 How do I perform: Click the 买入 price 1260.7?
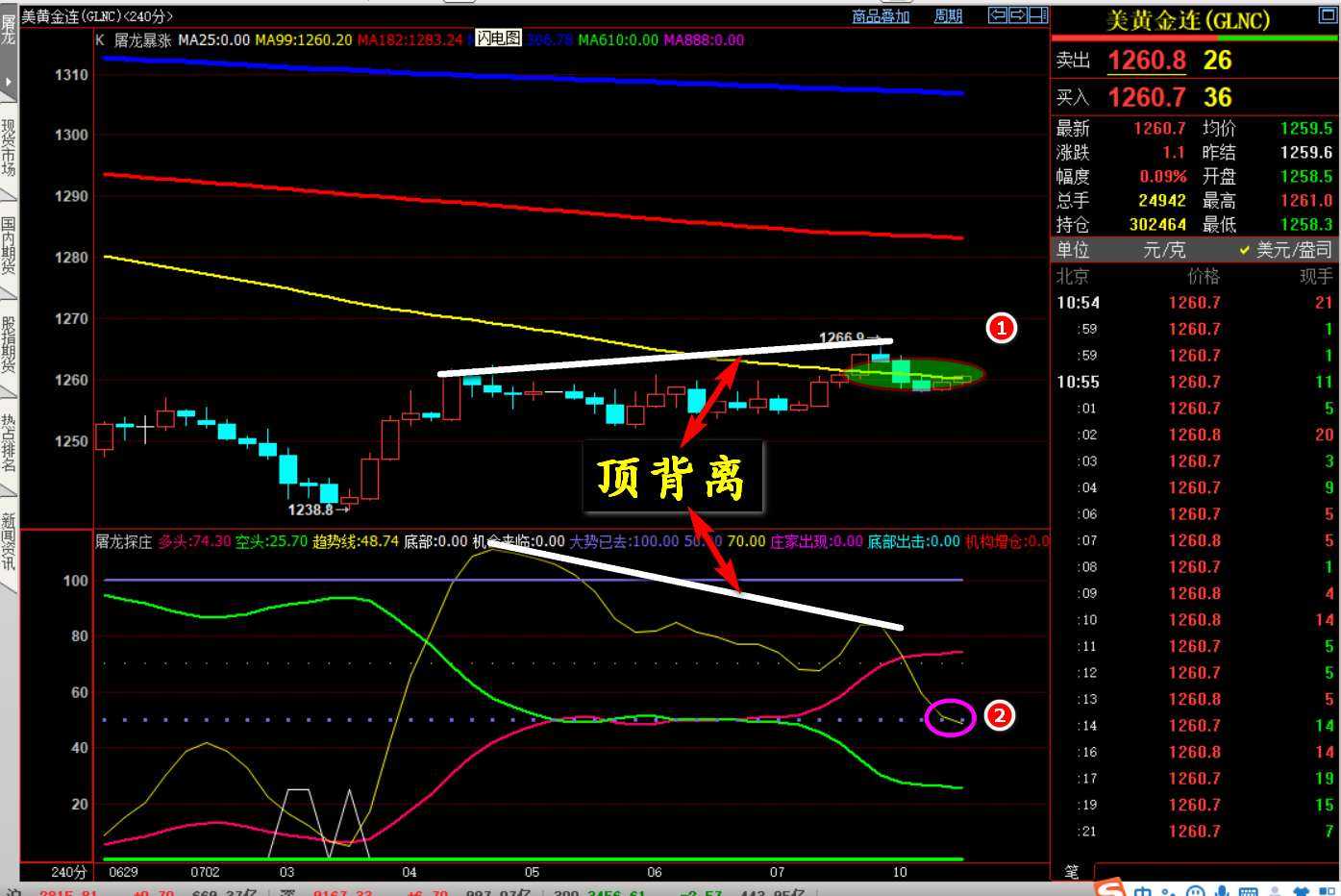pos(1147,97)
